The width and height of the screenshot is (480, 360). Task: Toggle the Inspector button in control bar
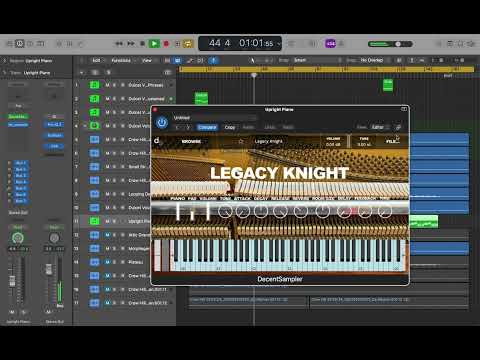20,44
